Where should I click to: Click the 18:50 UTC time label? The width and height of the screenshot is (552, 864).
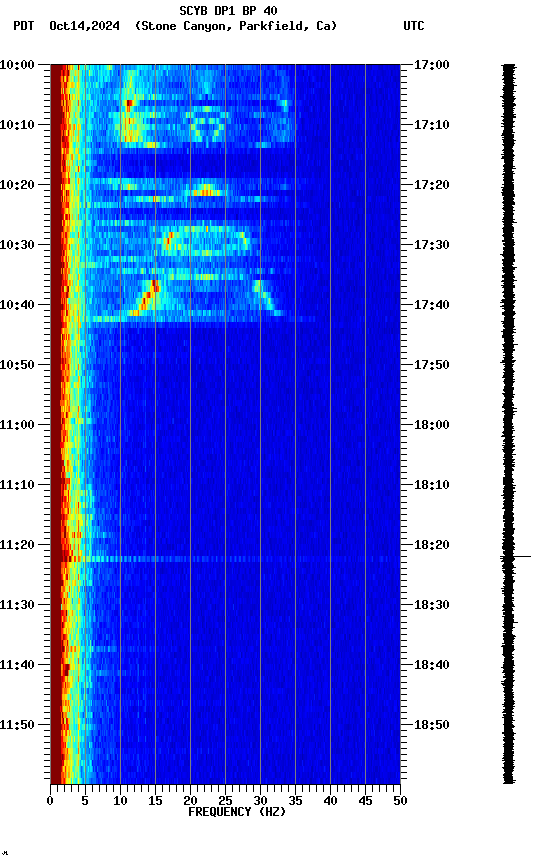coord(432,726)
